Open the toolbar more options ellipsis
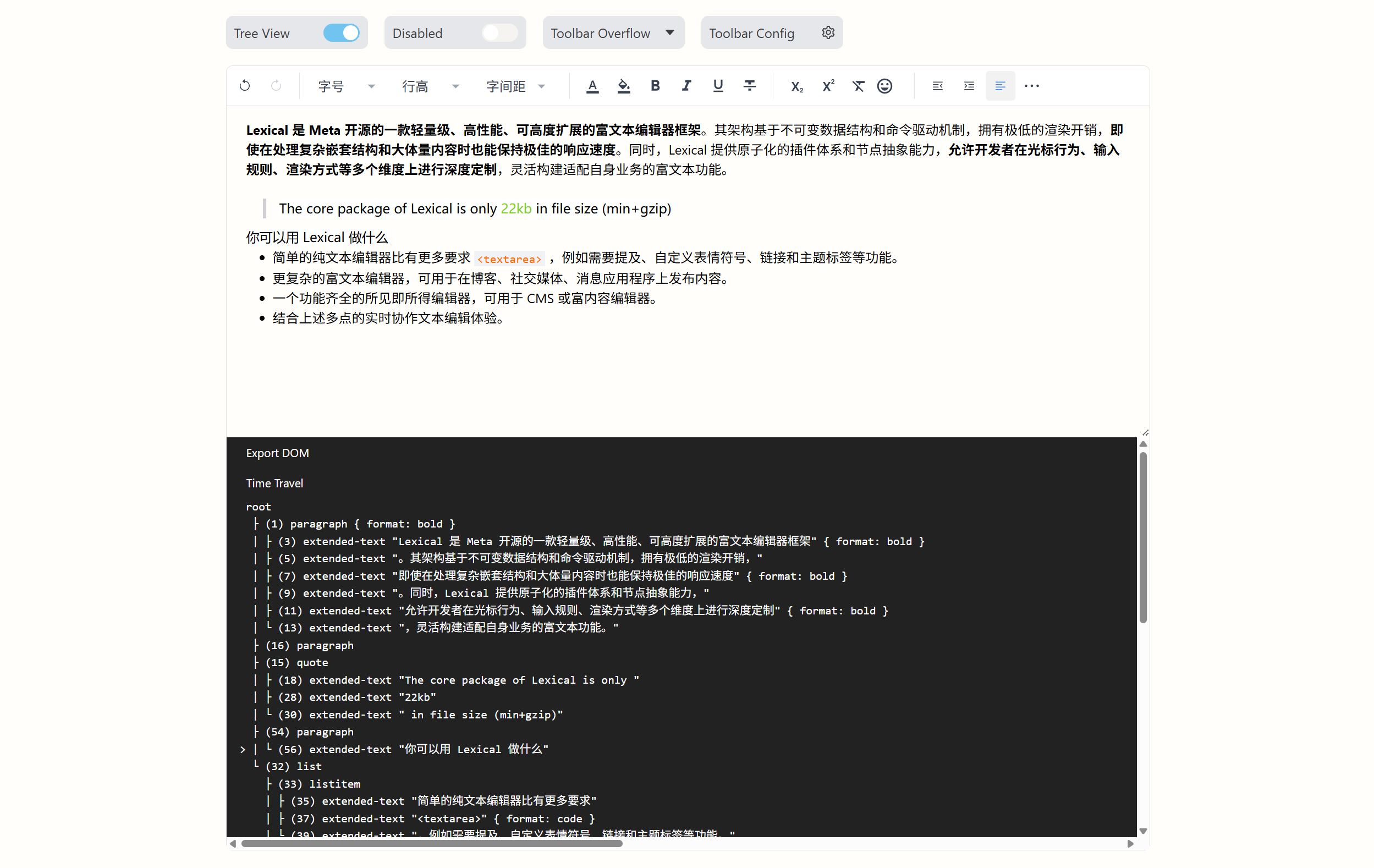 [1032, 86]
